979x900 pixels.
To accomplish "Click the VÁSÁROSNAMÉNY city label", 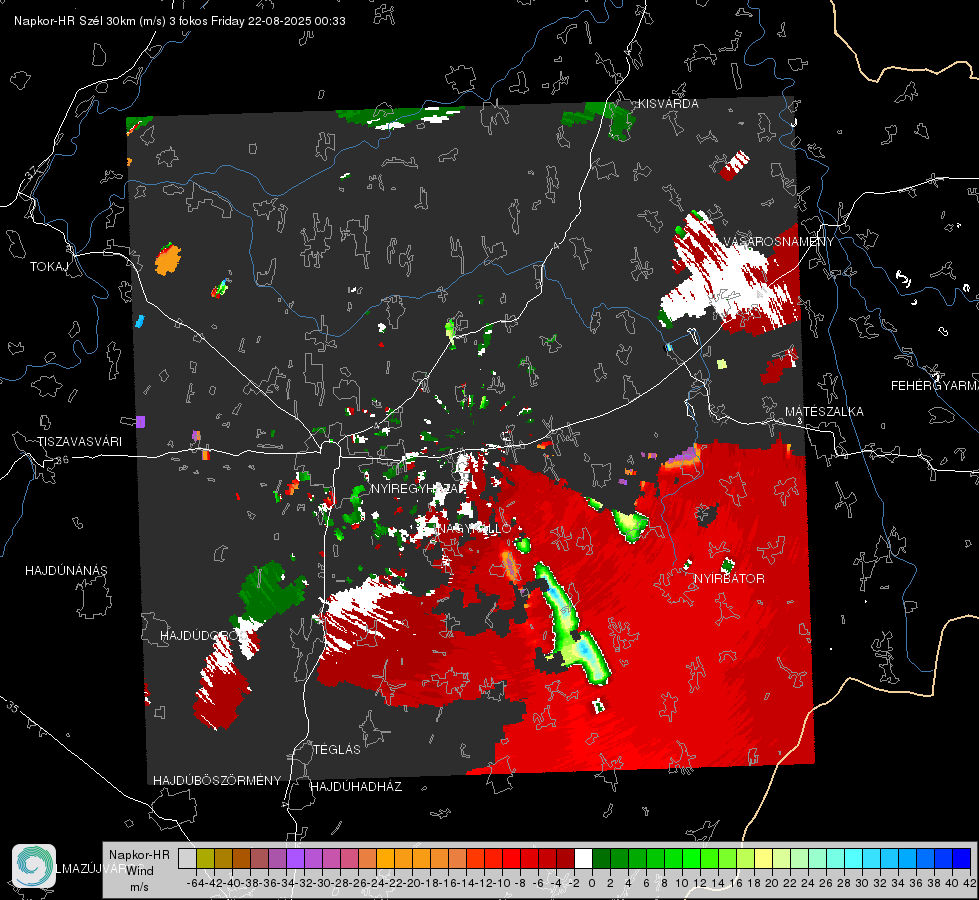I will pos(779,242).
